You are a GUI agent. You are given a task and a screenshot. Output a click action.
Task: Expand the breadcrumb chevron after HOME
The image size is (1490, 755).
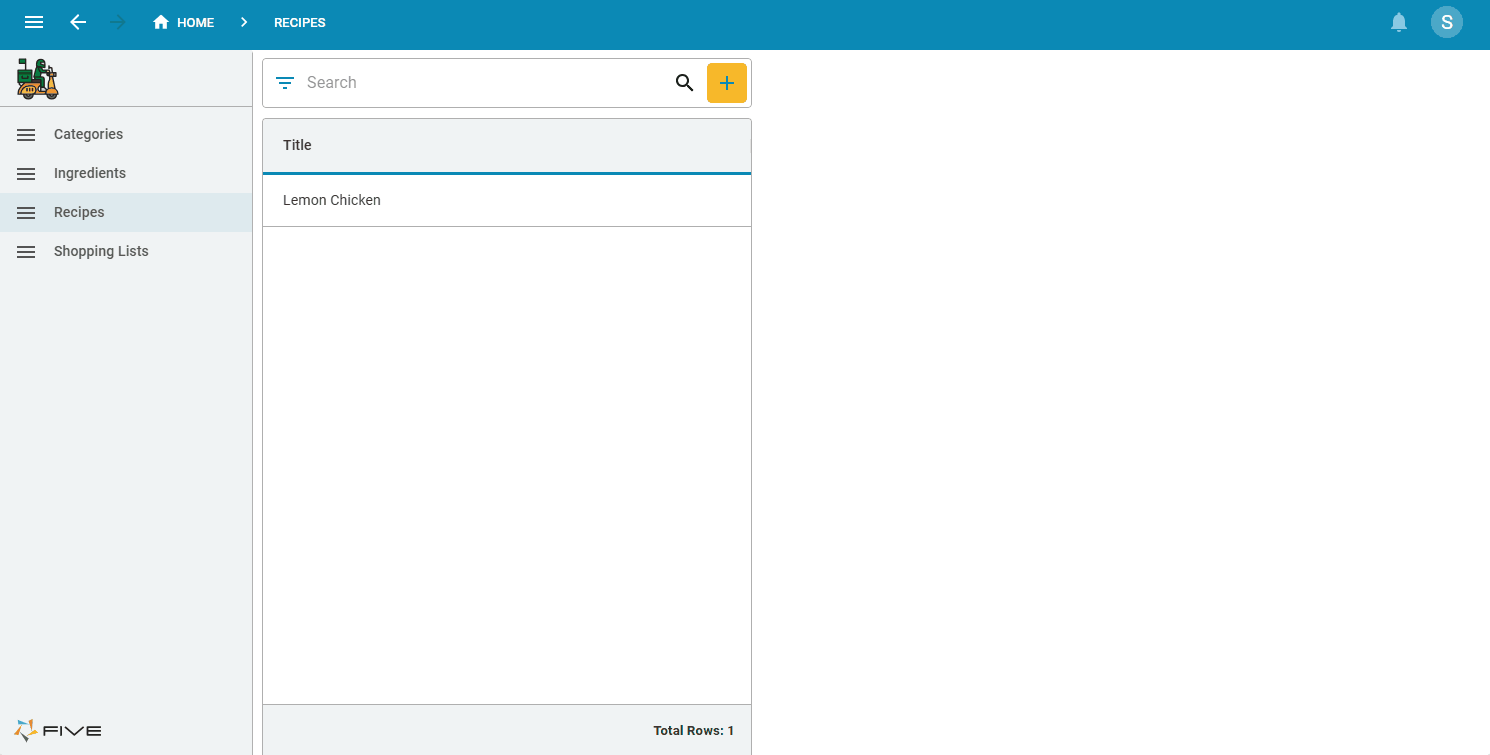tap(243, 22)
